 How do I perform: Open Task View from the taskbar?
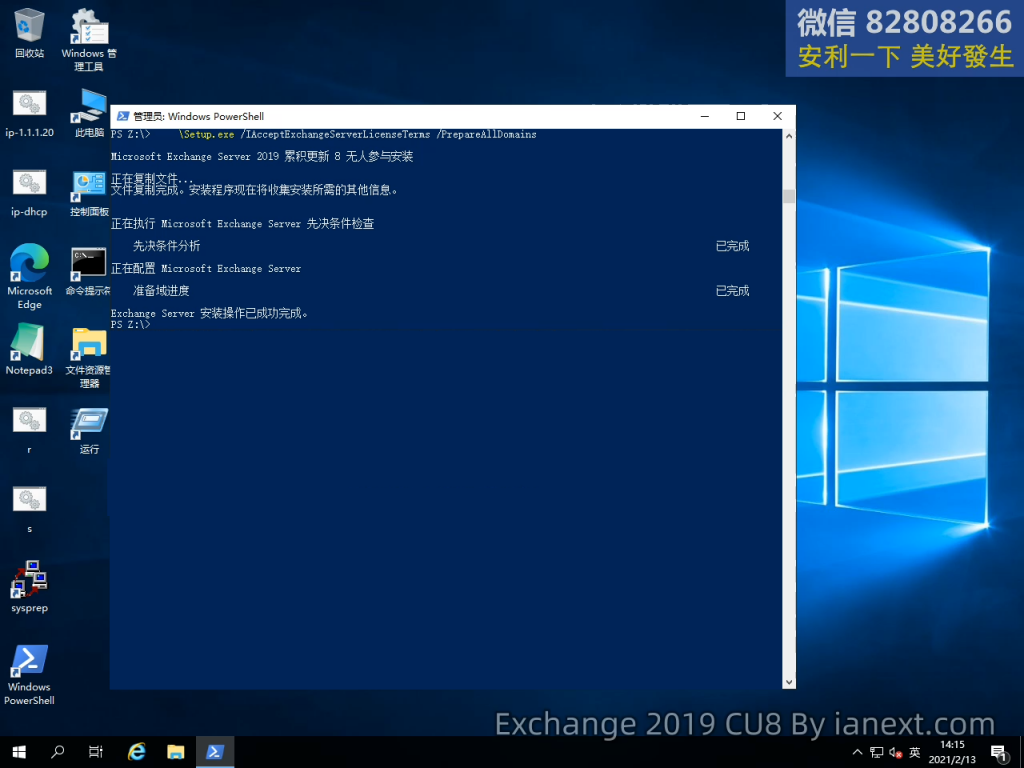coord(96,752)
